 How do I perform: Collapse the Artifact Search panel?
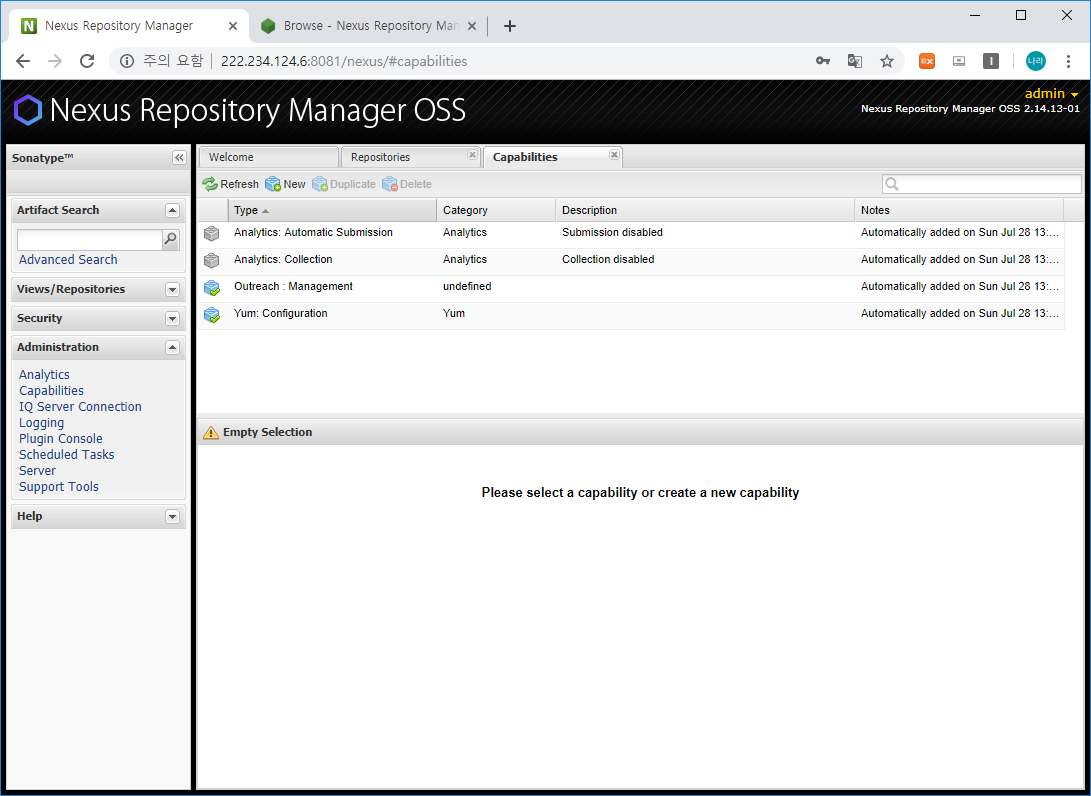(x=173, y=210)
